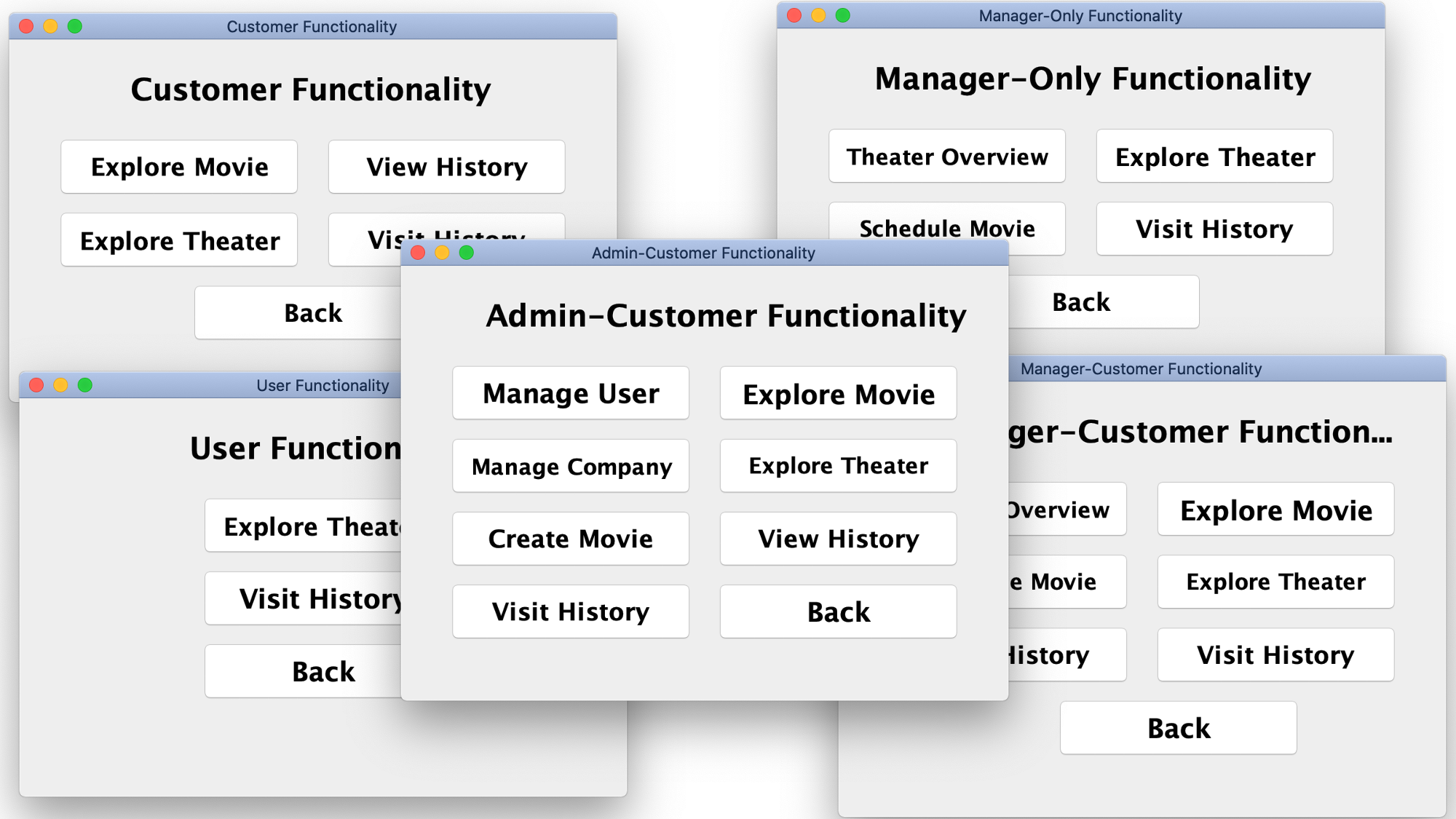Click Explore Movie in Manager-Customer window
Image resolution: width=1456 pixels, height=819 pixels.
coord(1275,510)
